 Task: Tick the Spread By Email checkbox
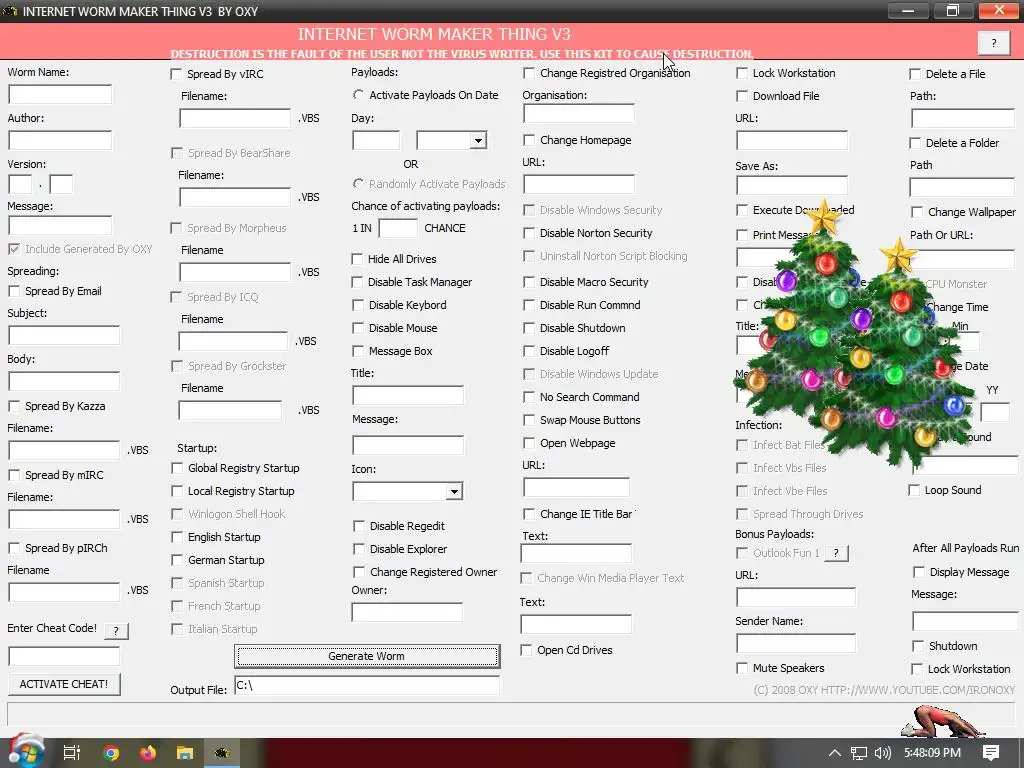(14, 291)
